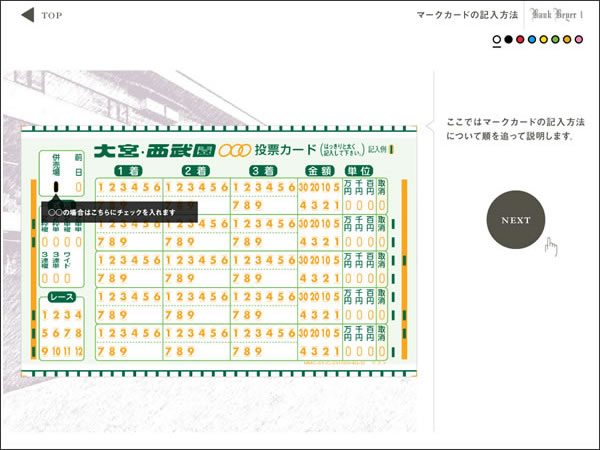Jump to the pink step dot

pyautogui.click(x=579, y=39)
